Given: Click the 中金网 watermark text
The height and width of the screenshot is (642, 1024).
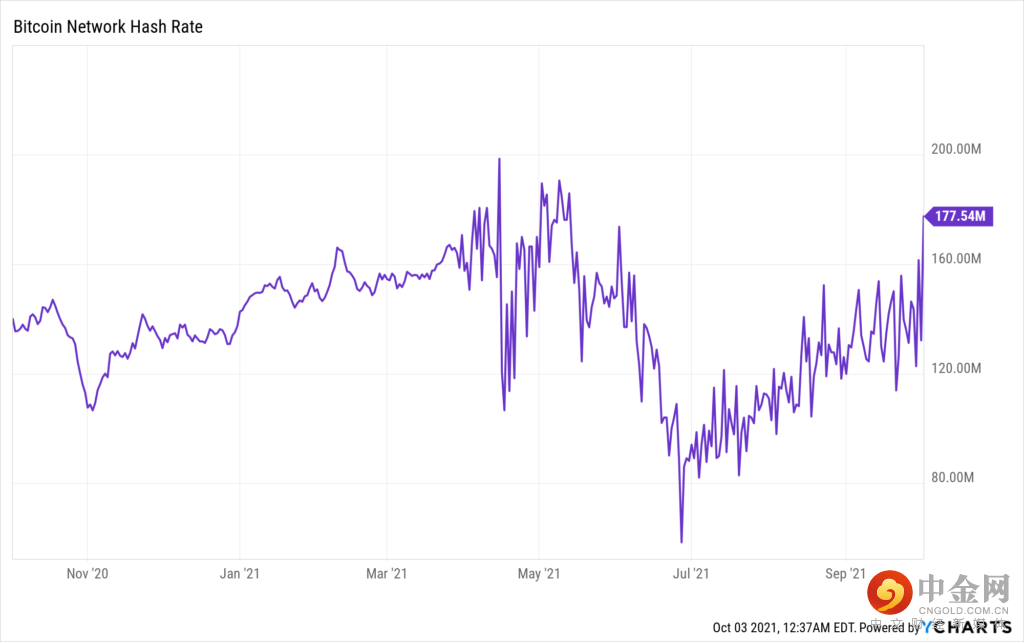Looking at the screenshot, I should (x=962, y=587).
